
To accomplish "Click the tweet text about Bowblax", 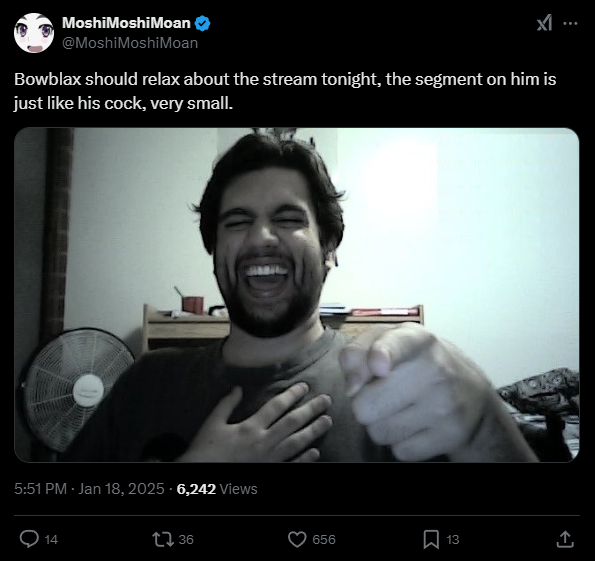I will tap(285, 91).
